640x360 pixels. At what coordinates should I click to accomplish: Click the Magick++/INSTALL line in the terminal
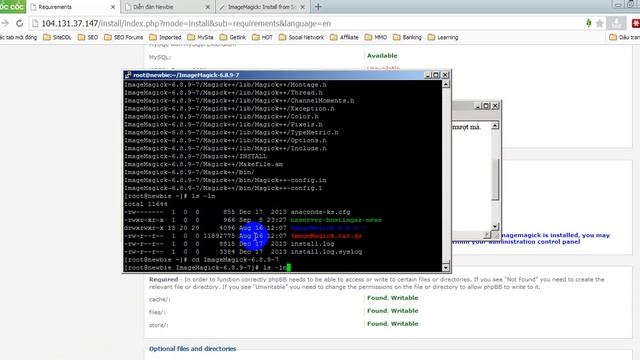[196, 156]
